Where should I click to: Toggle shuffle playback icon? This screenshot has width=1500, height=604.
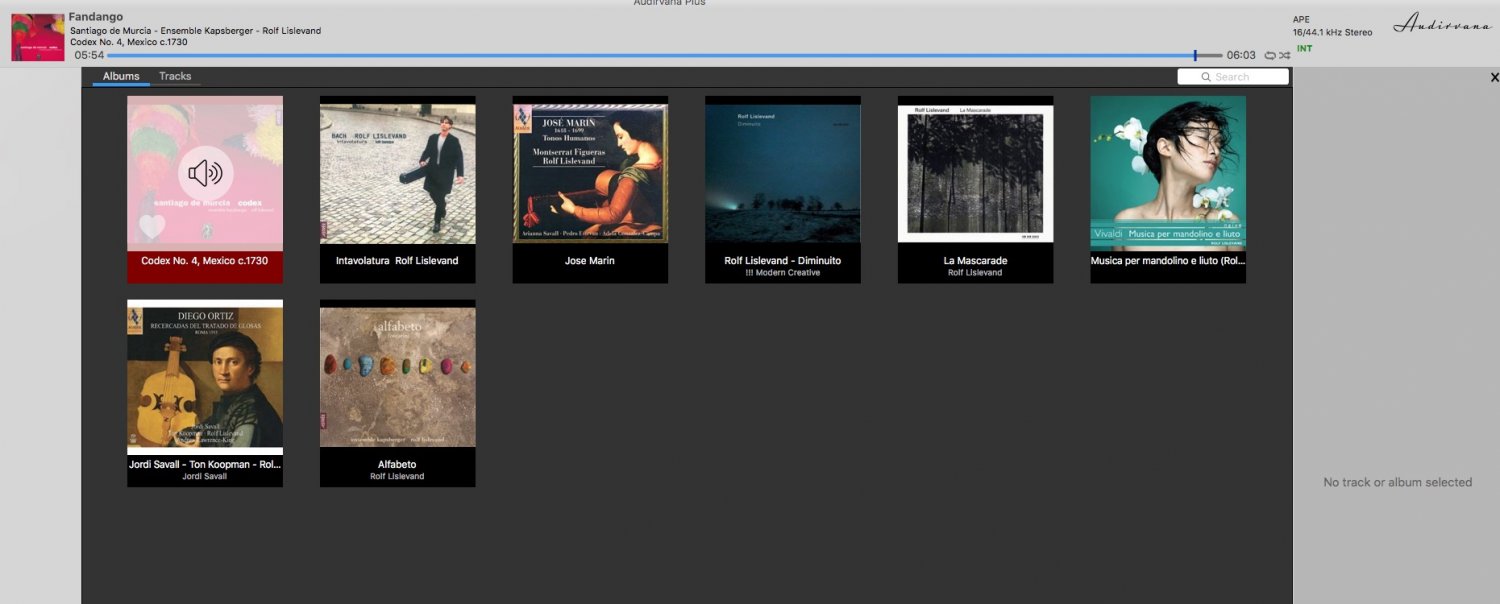click(1284, 55)
